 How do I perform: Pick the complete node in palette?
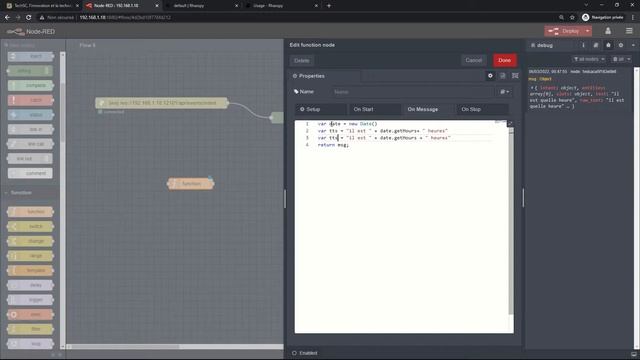30,86
